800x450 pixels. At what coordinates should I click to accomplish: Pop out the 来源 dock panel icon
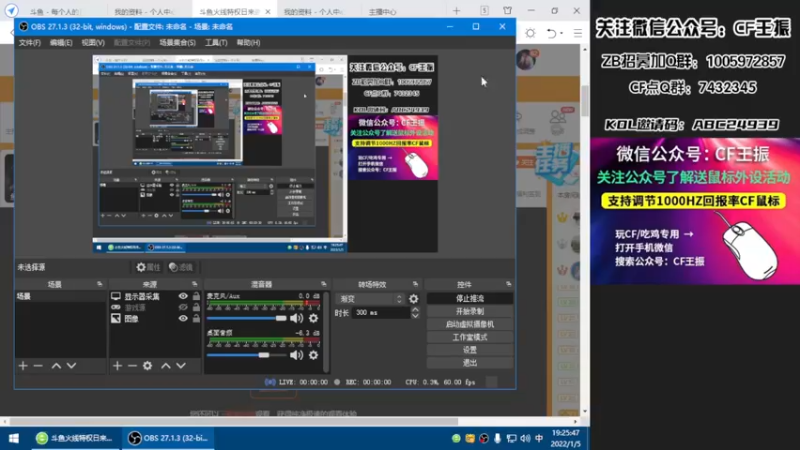(x=194, y=284)
